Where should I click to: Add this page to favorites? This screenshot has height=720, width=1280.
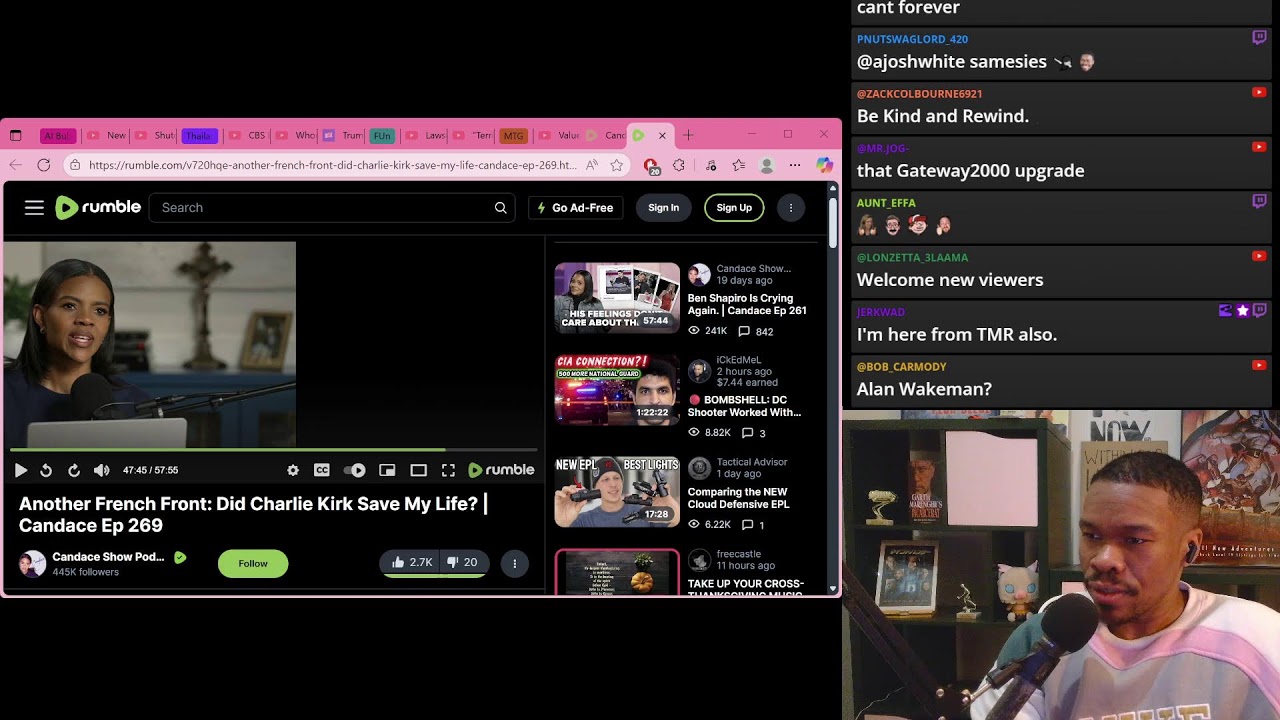(x=617, y=165)
